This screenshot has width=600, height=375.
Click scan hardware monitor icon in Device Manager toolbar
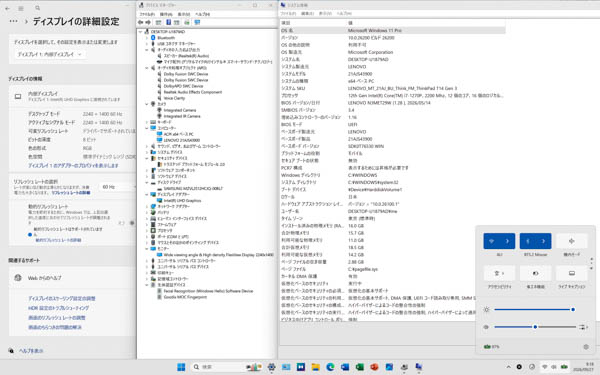pos(197,23)
